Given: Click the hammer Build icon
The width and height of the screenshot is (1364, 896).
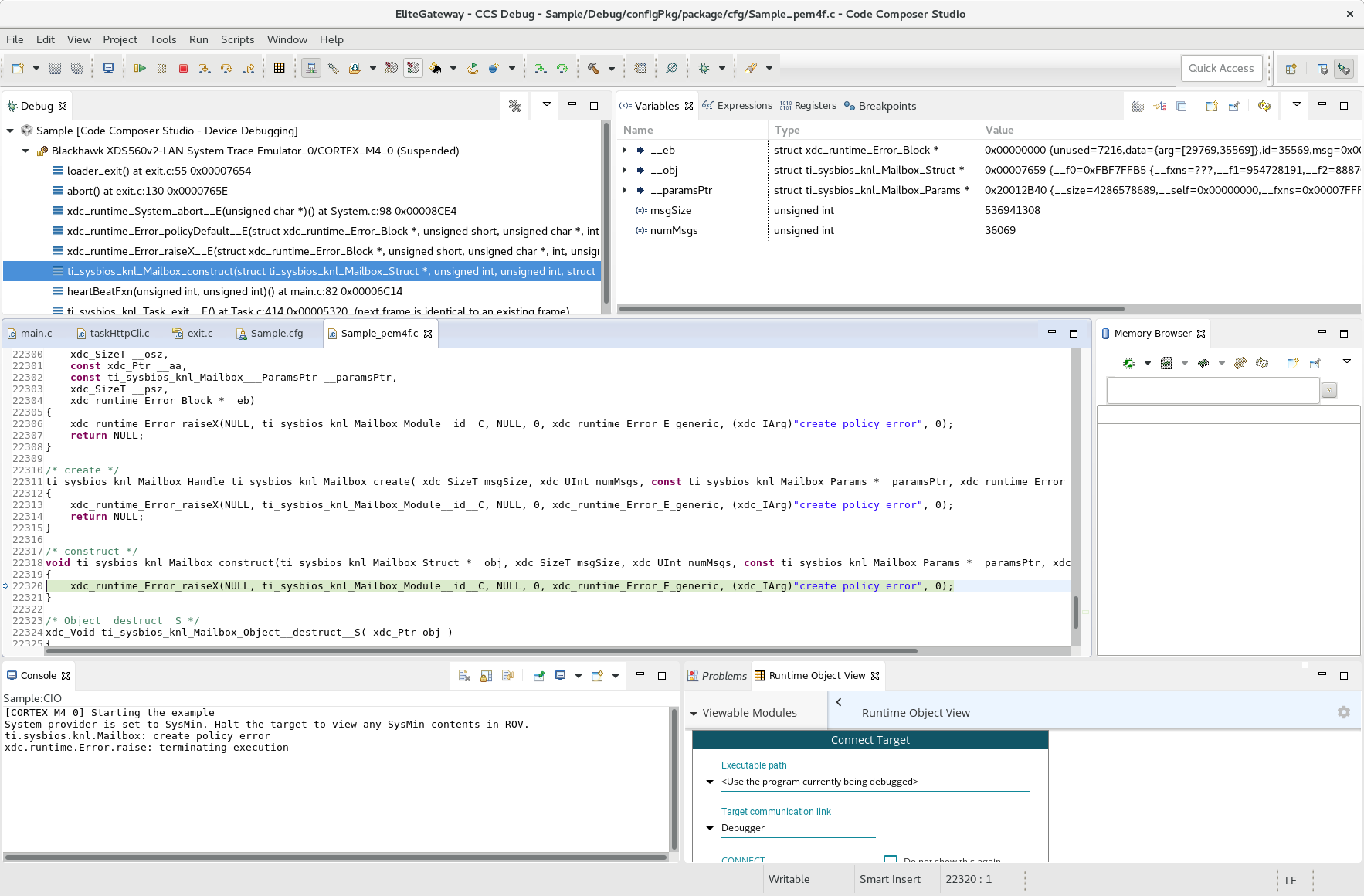Looking at the screenshot, I should pos(593,68).
